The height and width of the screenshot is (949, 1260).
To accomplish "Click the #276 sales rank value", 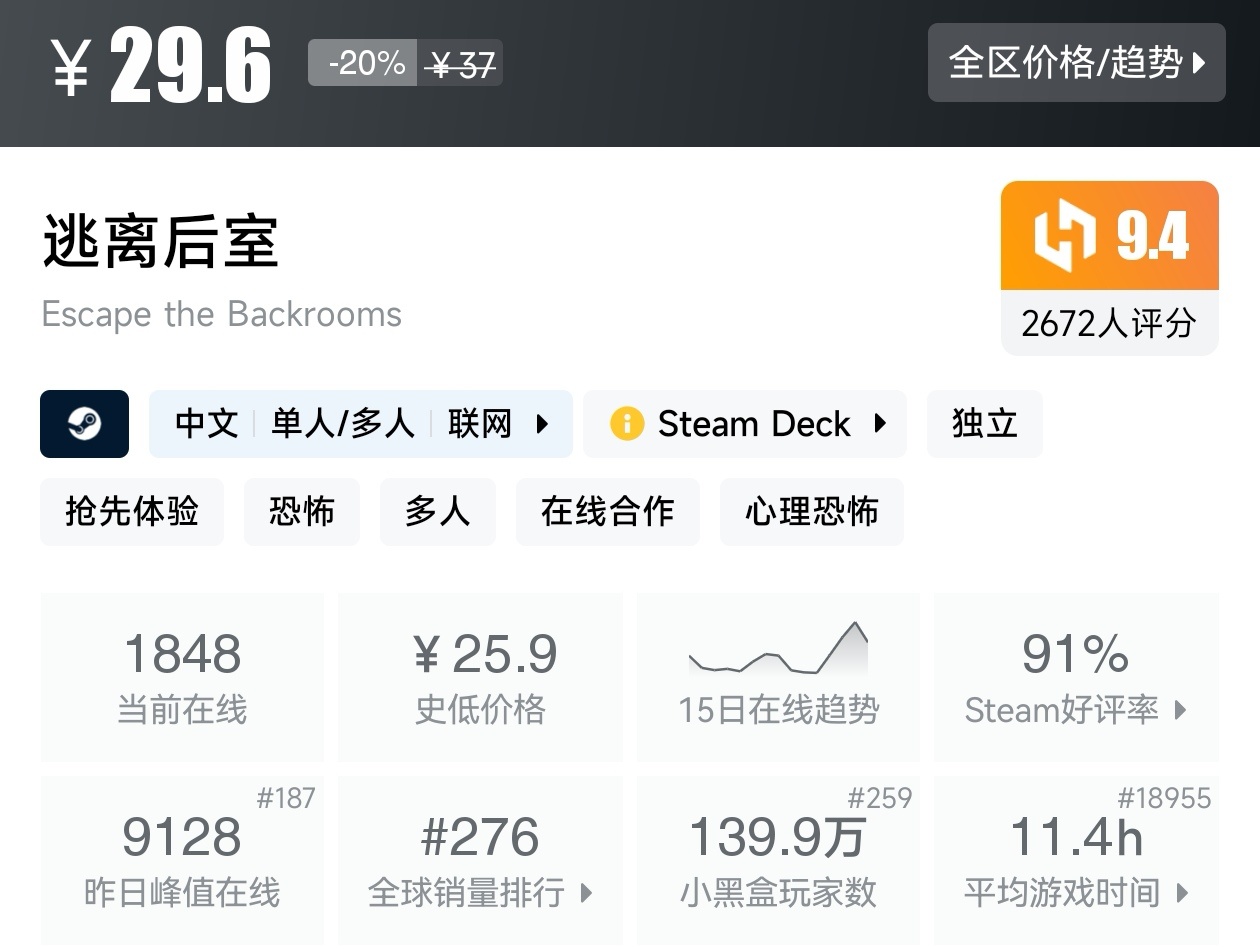I will pos(480,837).
